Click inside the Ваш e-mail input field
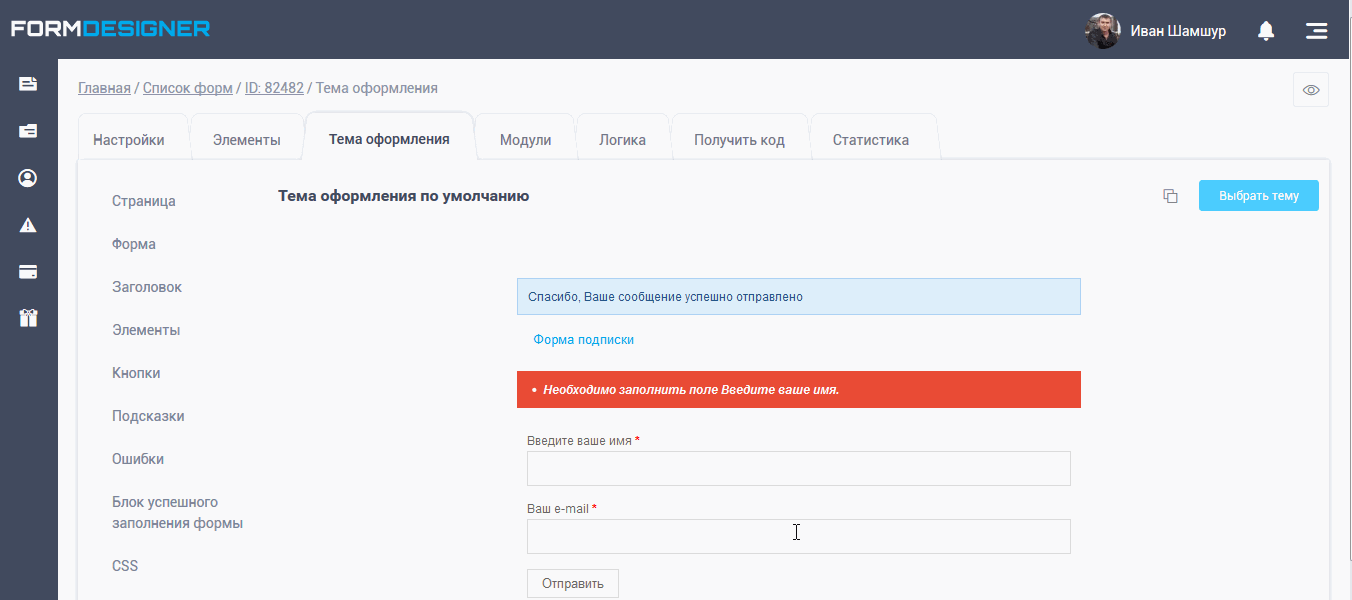Screen dimensions: 1352x600 pyautogui.click(x=797, y=536)
